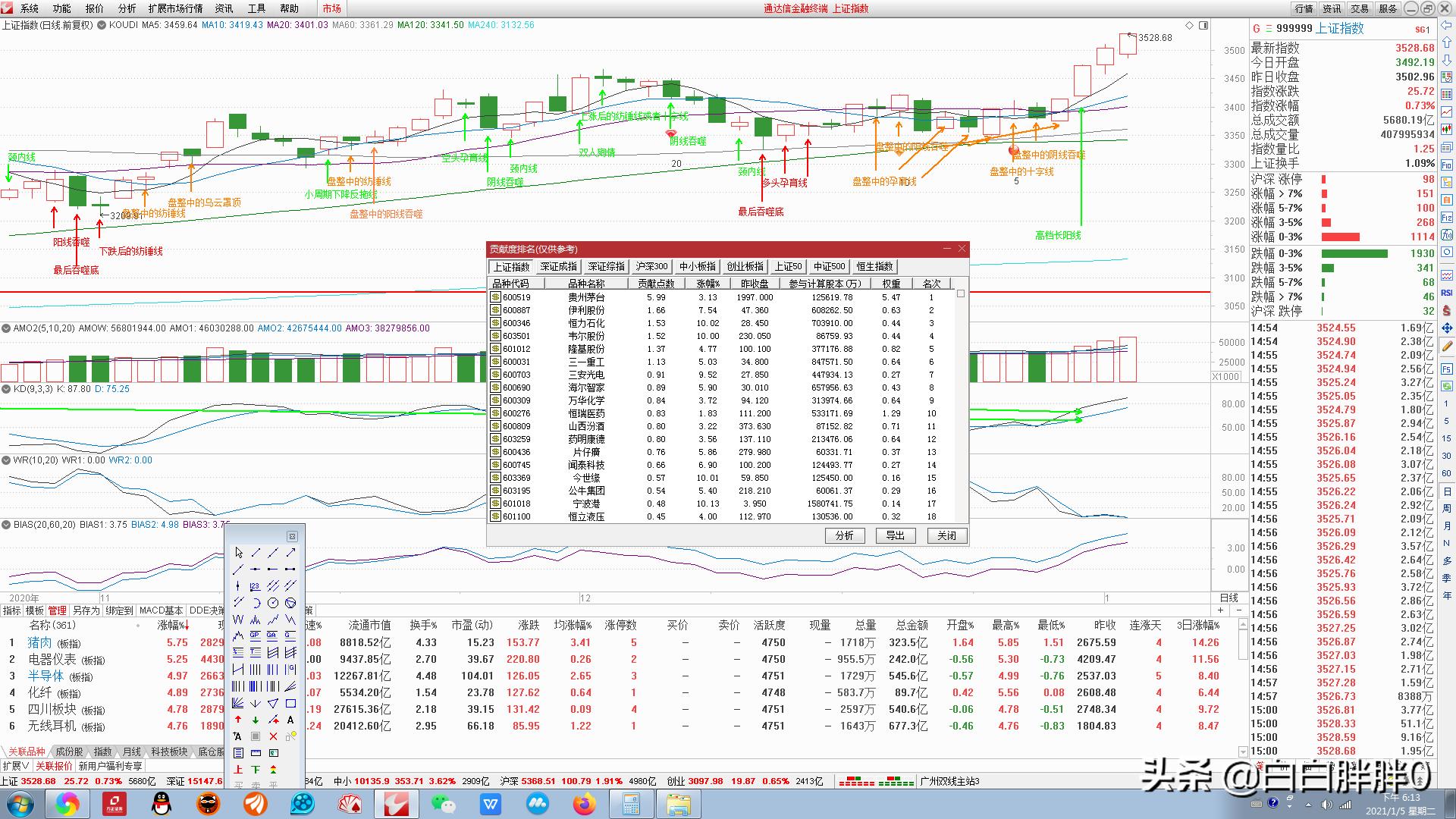Image resolution: width=1456 pixels, height=819 pixels.
Task: Select the circle drawing tool
Action: tap(273, 602)
